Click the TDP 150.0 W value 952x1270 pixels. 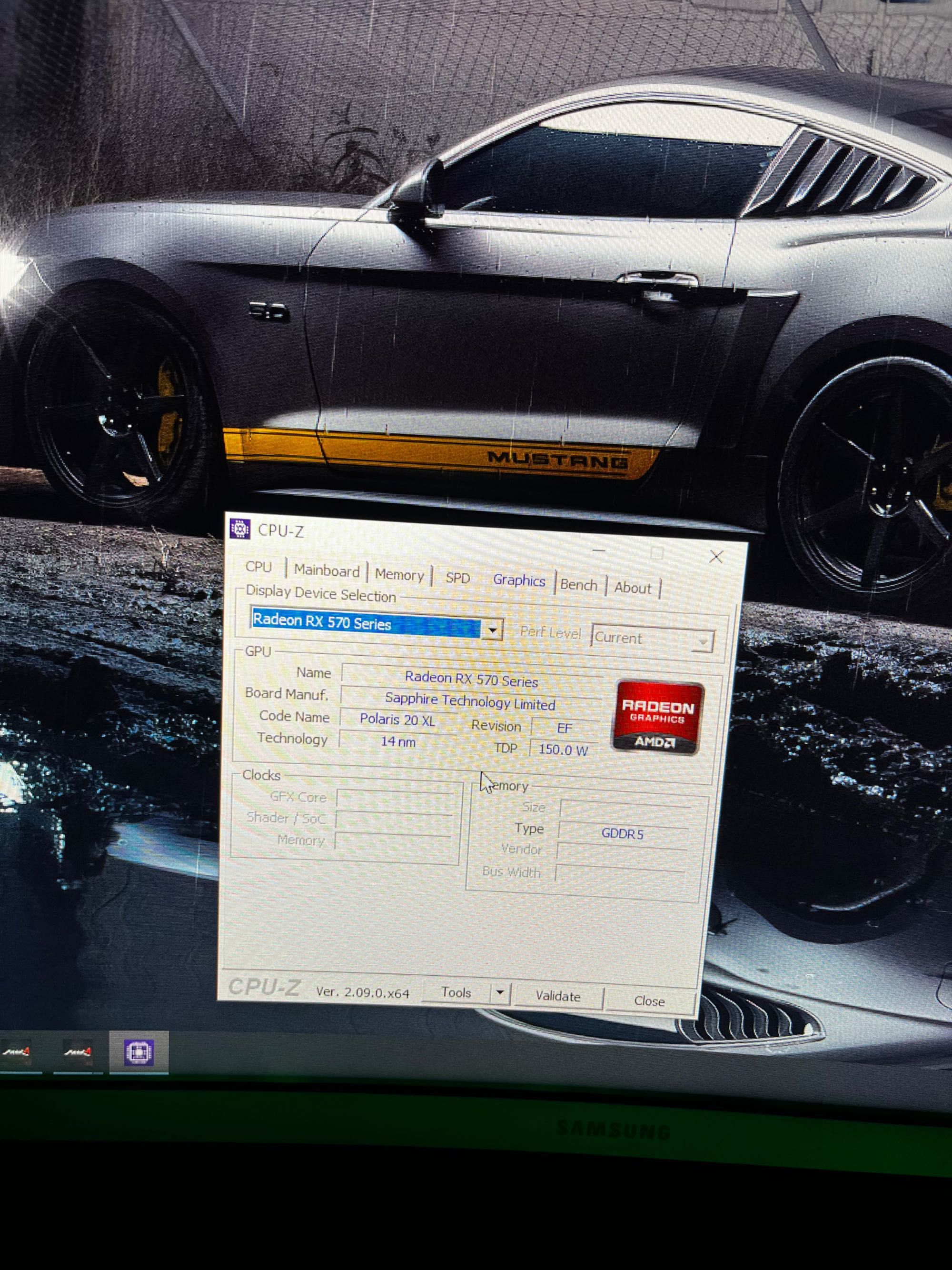pyautogui.click(x=563, y=750)
